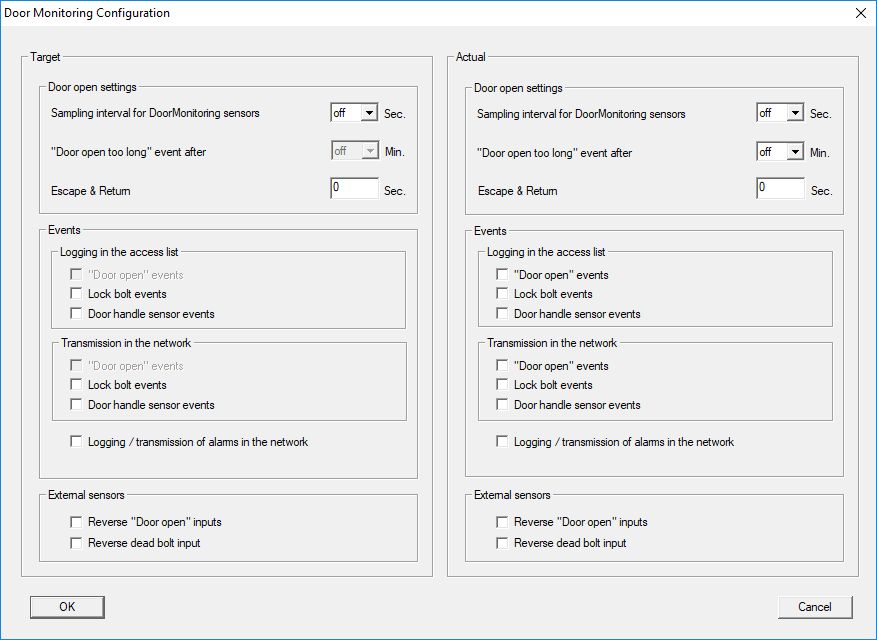Enable Actual network Door handle sensor events

(503, 405)
